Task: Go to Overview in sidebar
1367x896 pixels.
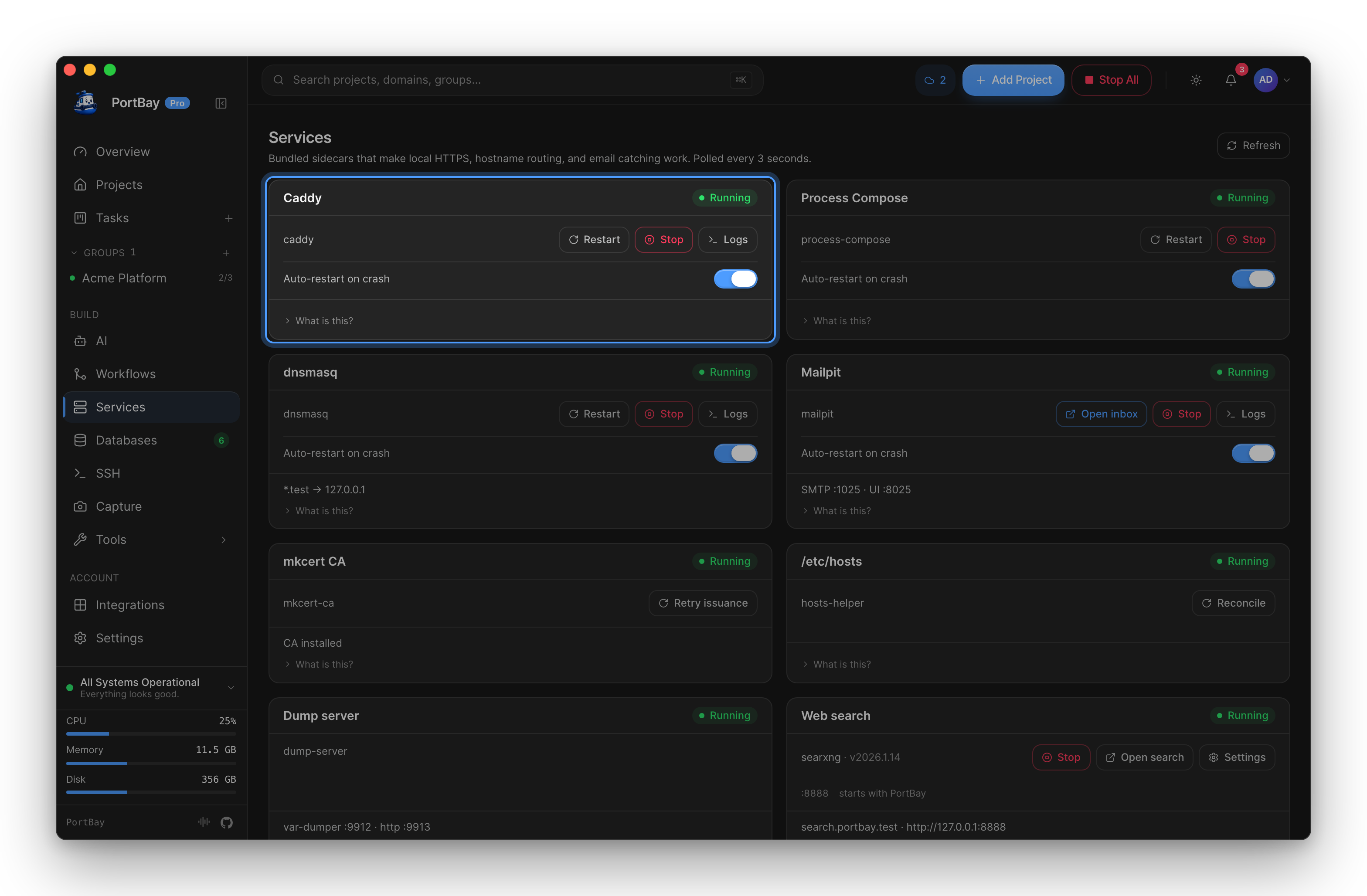Action: pos(152,152)
